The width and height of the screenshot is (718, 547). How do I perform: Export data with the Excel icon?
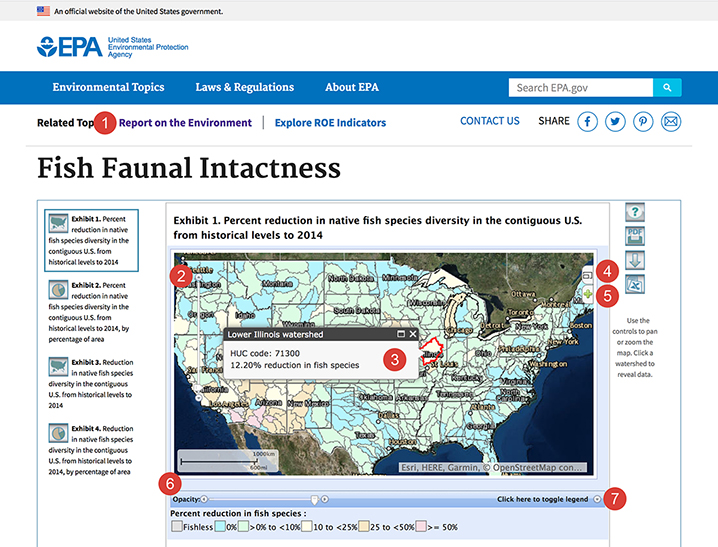tap(635, 284)
